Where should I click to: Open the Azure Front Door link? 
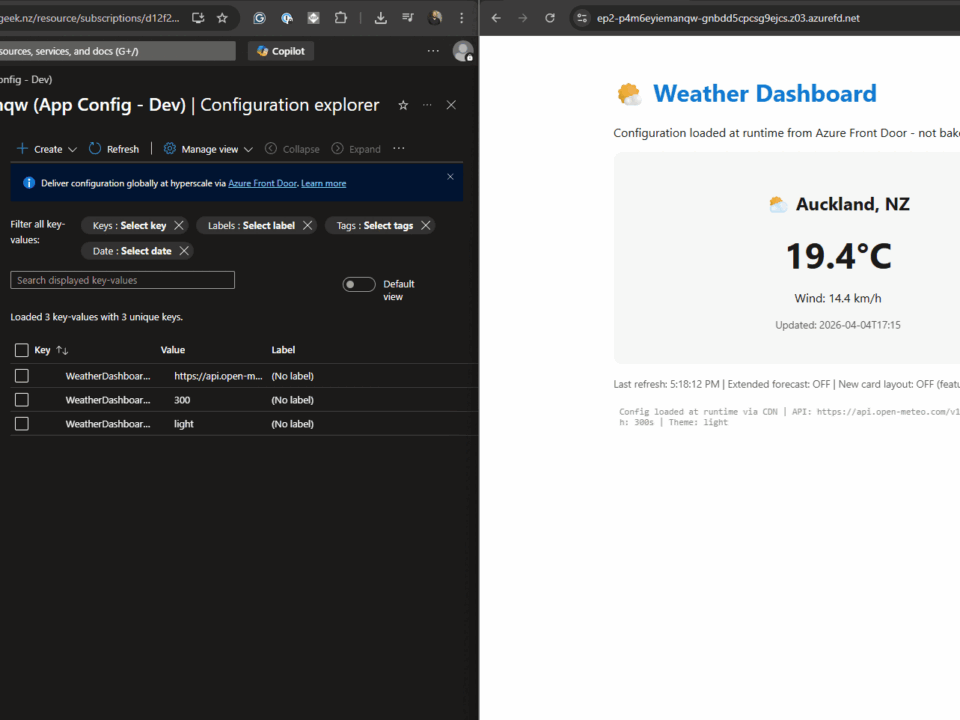[x=262, y=184]
